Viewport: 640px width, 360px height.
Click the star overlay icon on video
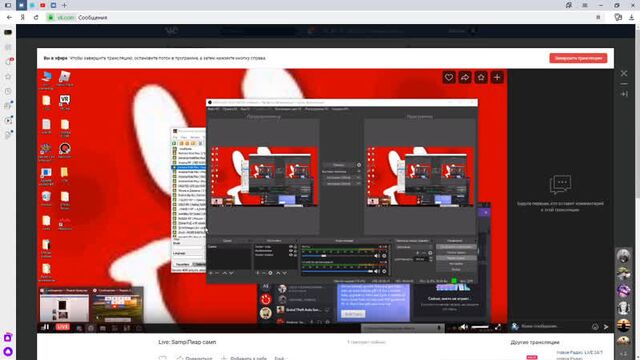click(481, 77)
